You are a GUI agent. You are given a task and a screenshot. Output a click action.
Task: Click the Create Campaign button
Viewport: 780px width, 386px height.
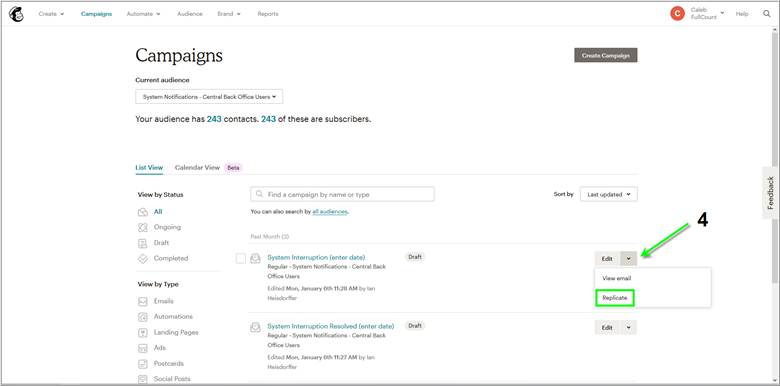click(605, 55)
